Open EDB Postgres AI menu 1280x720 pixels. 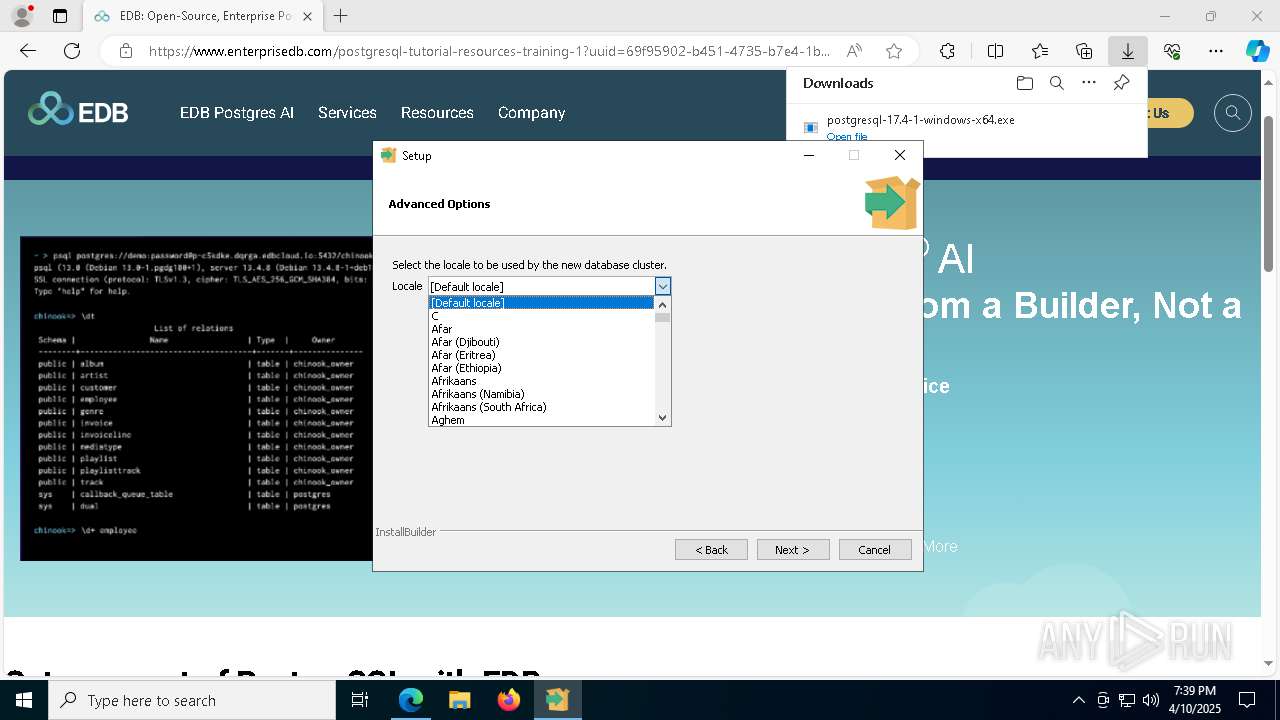click(x=237, y=113)
